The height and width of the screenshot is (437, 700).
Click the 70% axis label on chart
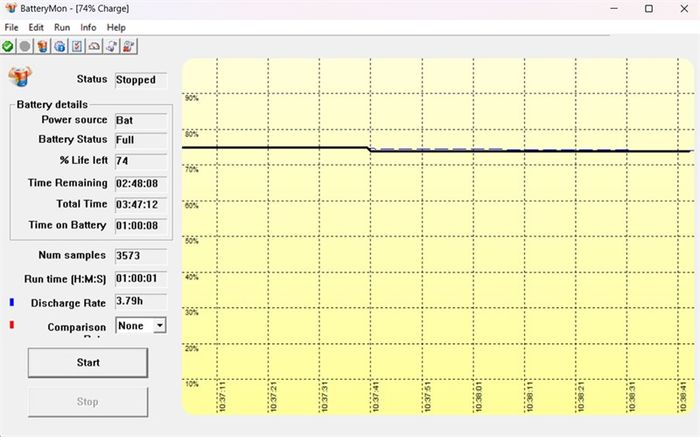(x=192, y=169)
